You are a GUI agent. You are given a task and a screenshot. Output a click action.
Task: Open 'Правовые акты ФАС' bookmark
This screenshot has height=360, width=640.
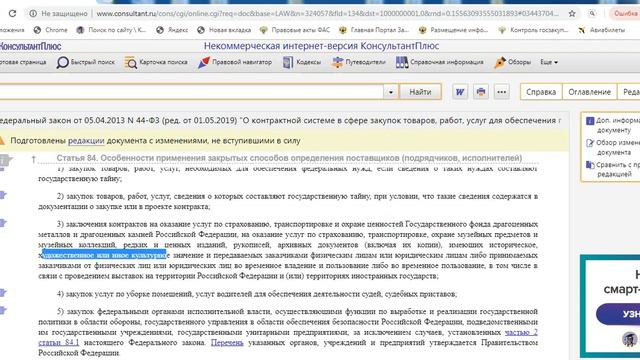[295, 30]
